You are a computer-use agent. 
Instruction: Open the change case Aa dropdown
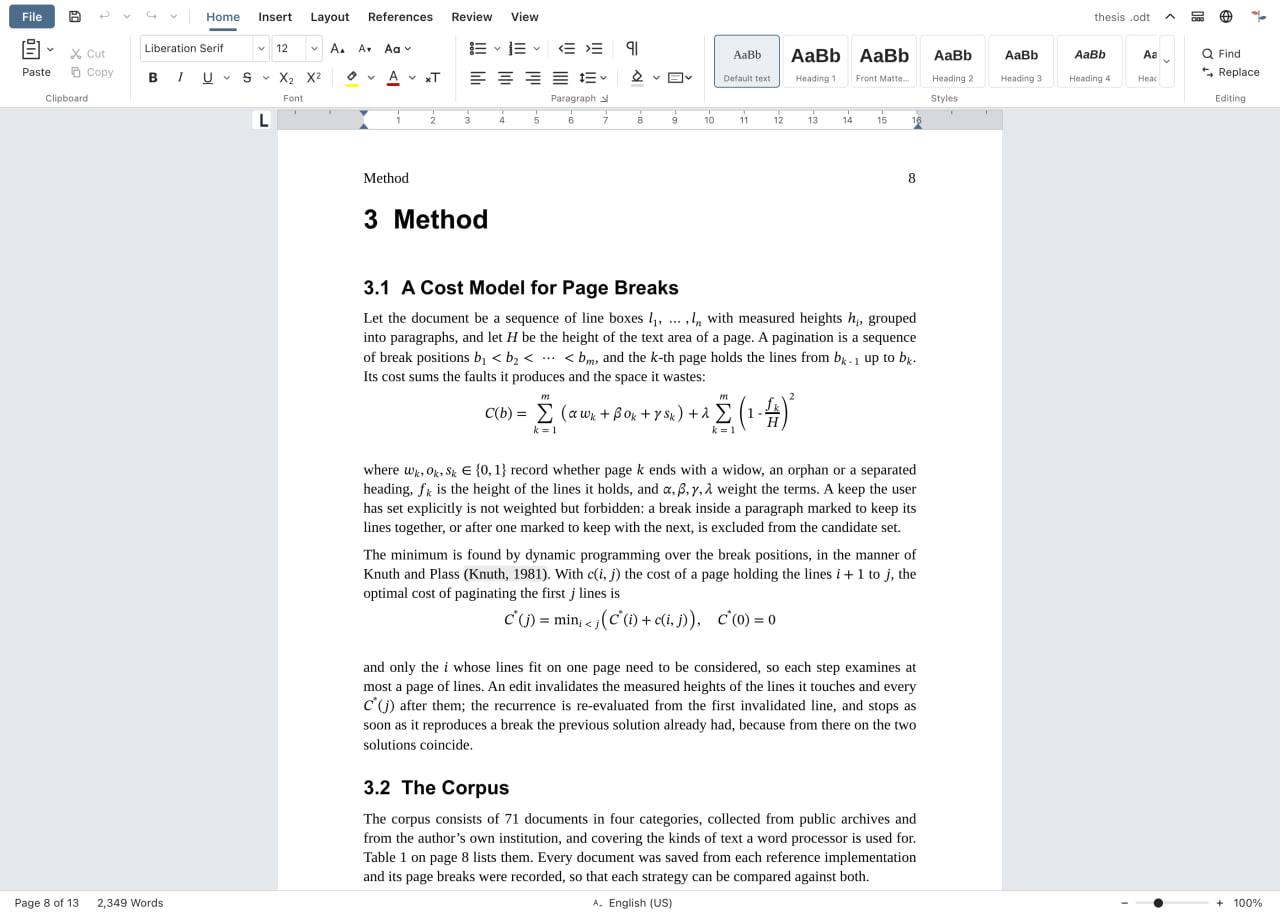pos(397,48)
